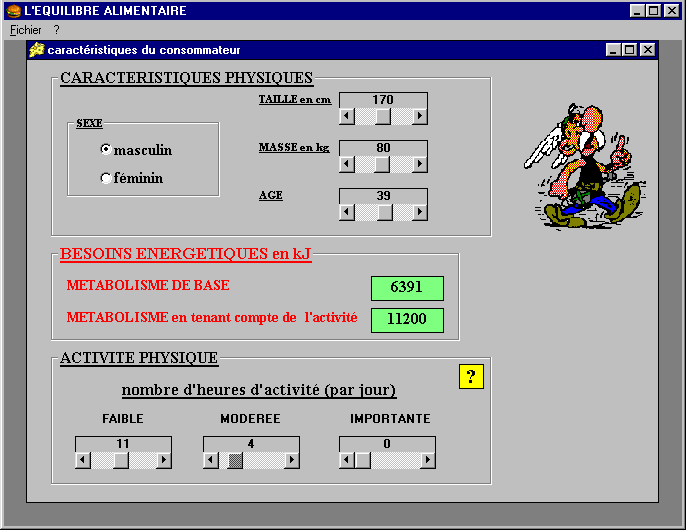Click the cheese icon in child window title
Viewport: 686px width, 530px height.
(x=37, y=50)
